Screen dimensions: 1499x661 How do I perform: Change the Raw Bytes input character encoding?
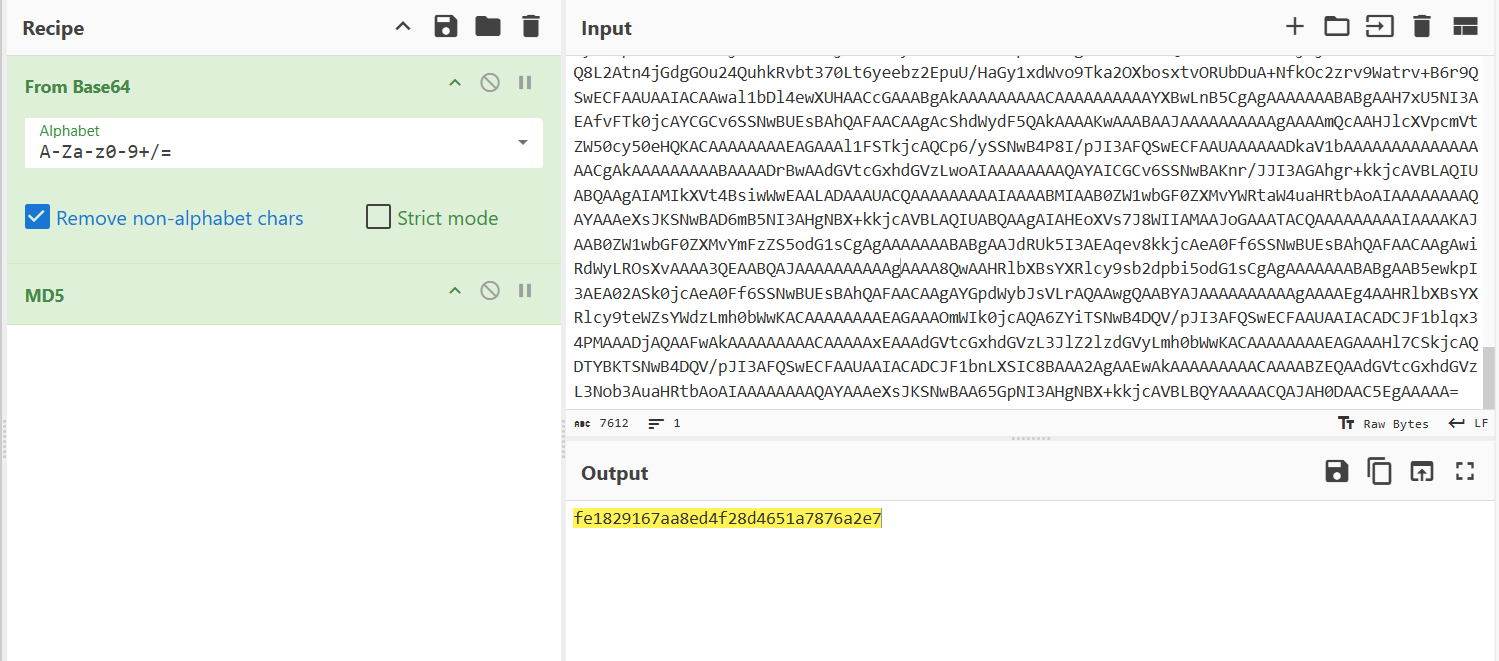(x=1384, y=423)
